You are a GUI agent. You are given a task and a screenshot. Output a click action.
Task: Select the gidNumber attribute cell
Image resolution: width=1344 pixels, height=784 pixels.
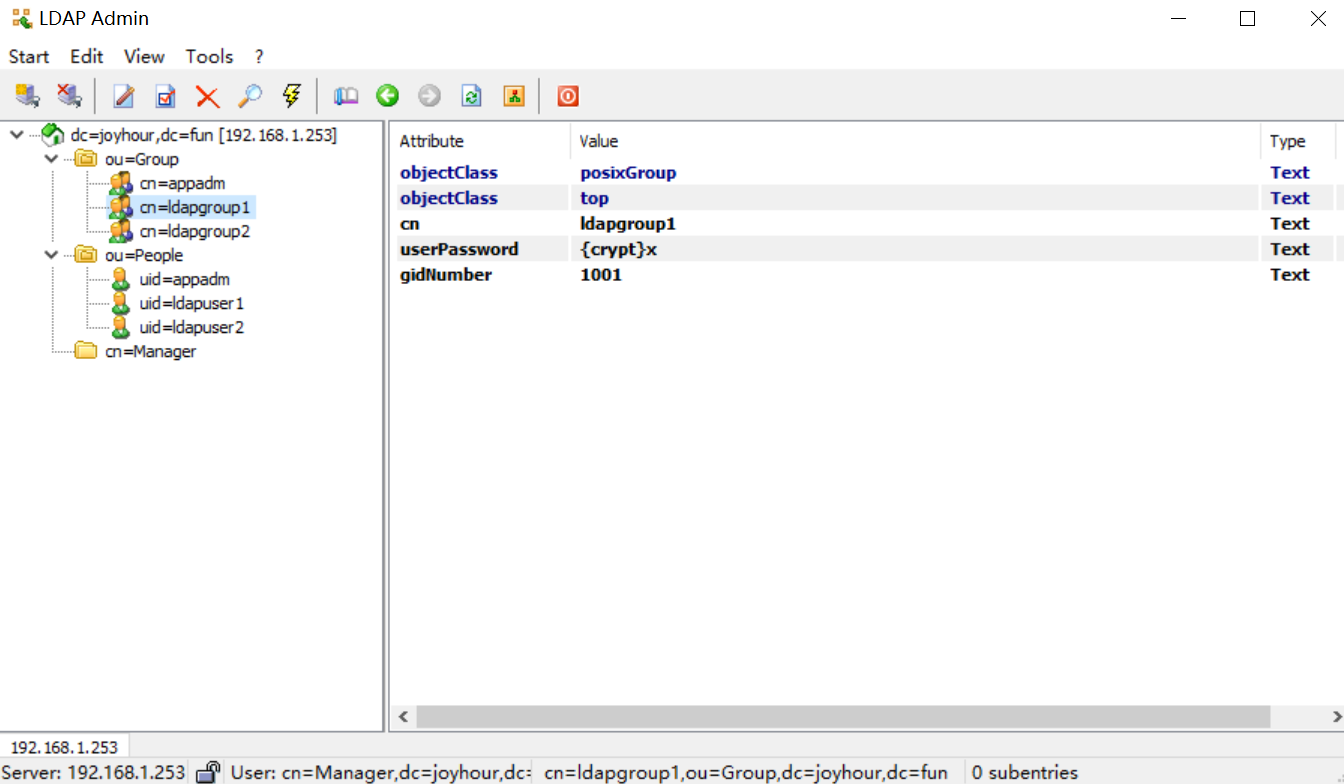coord(446,274)
